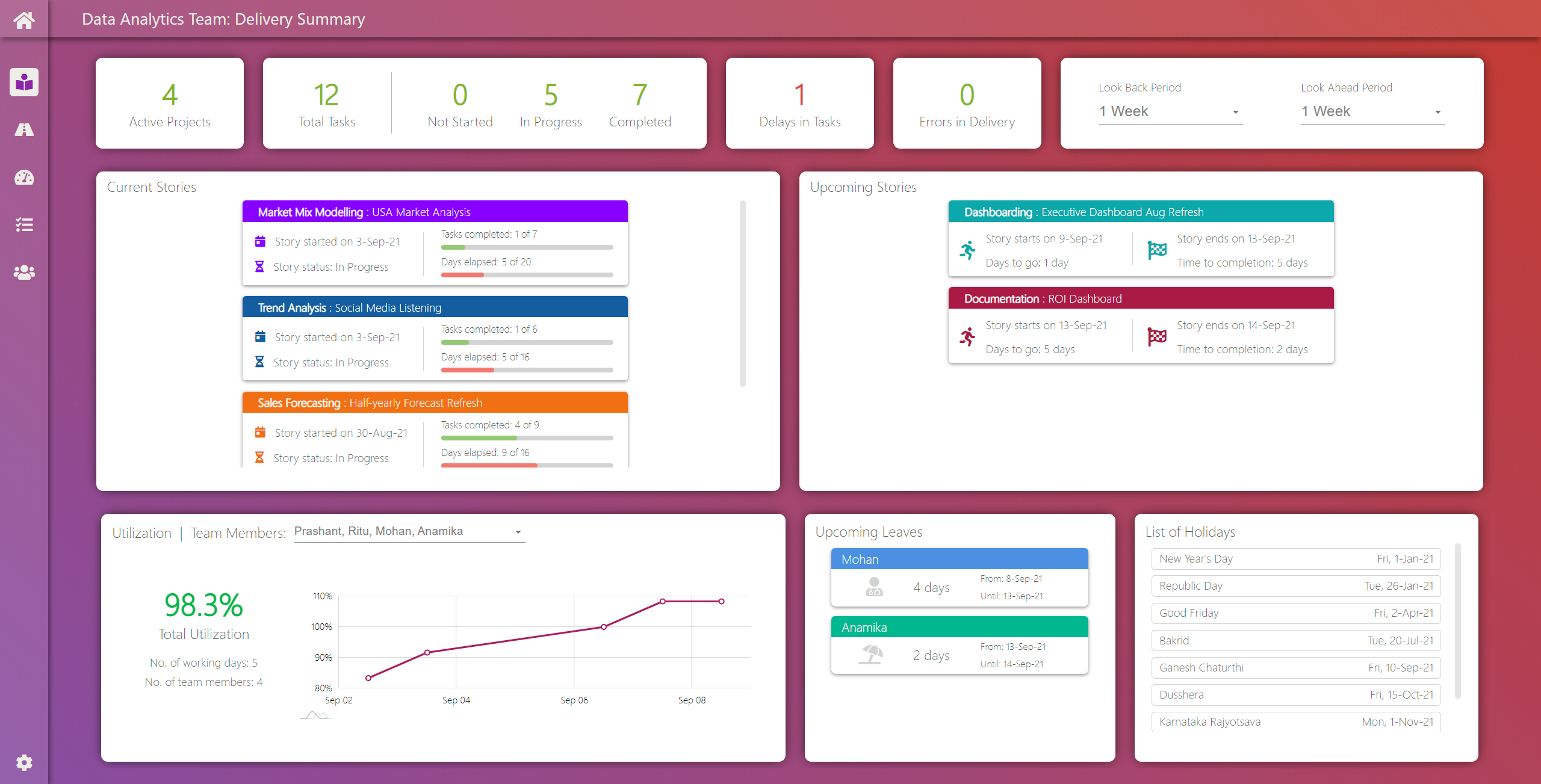
Task: Expand the Team Members selection dropdown
Action: (x=518, y=532)
